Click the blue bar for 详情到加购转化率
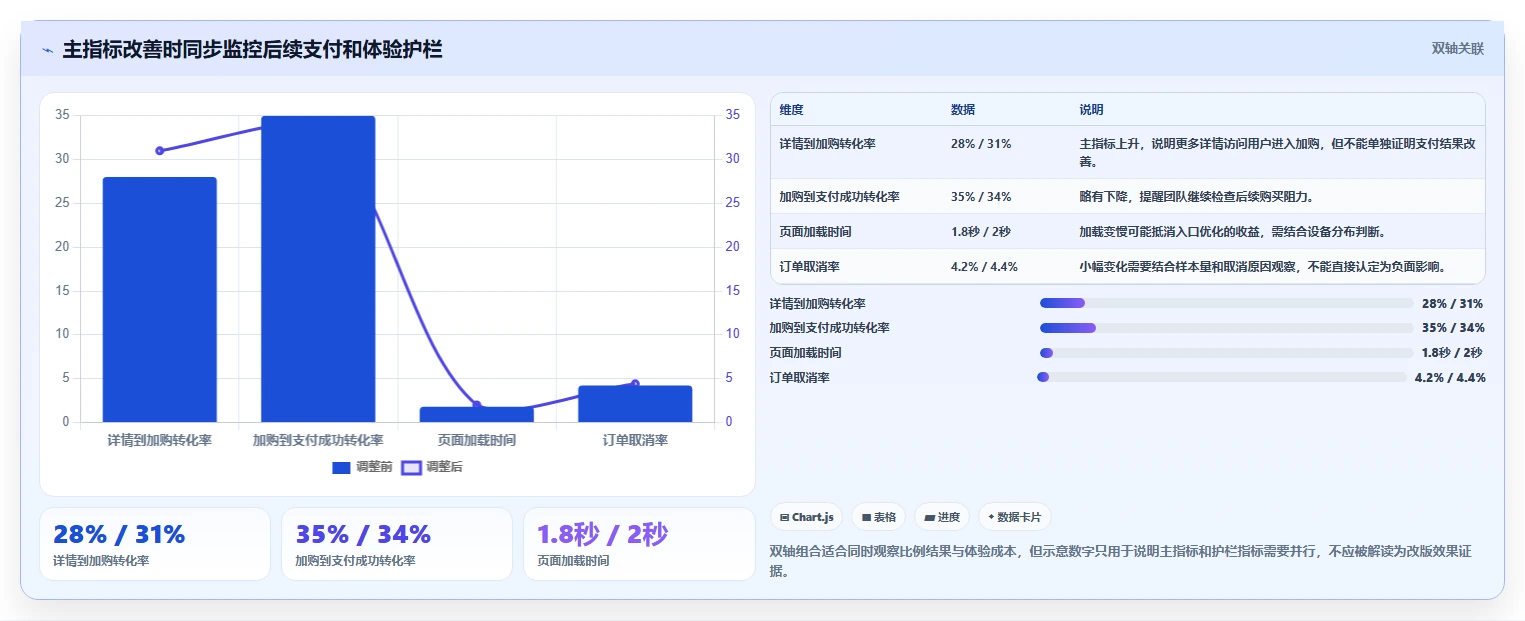The height and width of the screenshot is (621, 1525). pyautogui.click(x=159, y=299)
